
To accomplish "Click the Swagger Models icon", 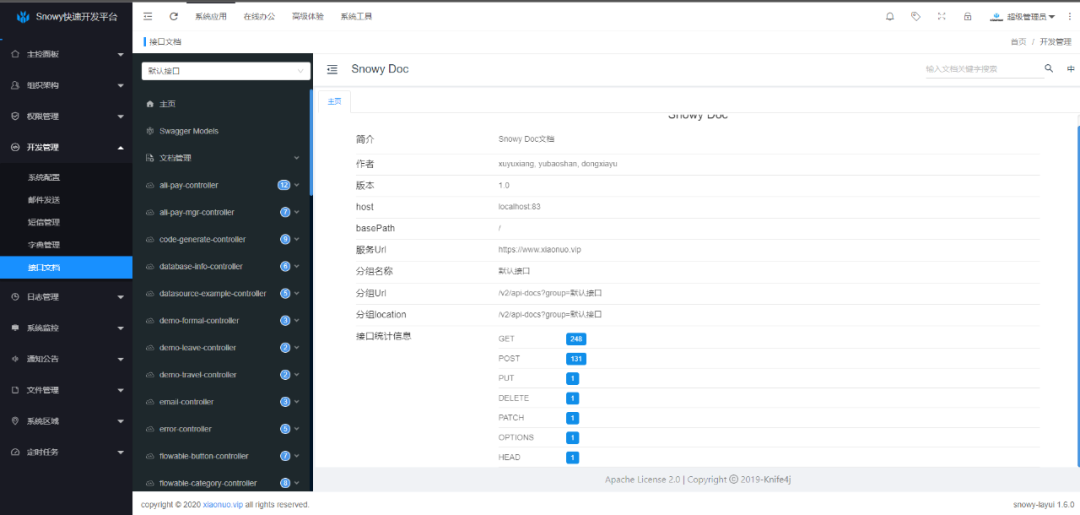I will (x=149, y=131).
